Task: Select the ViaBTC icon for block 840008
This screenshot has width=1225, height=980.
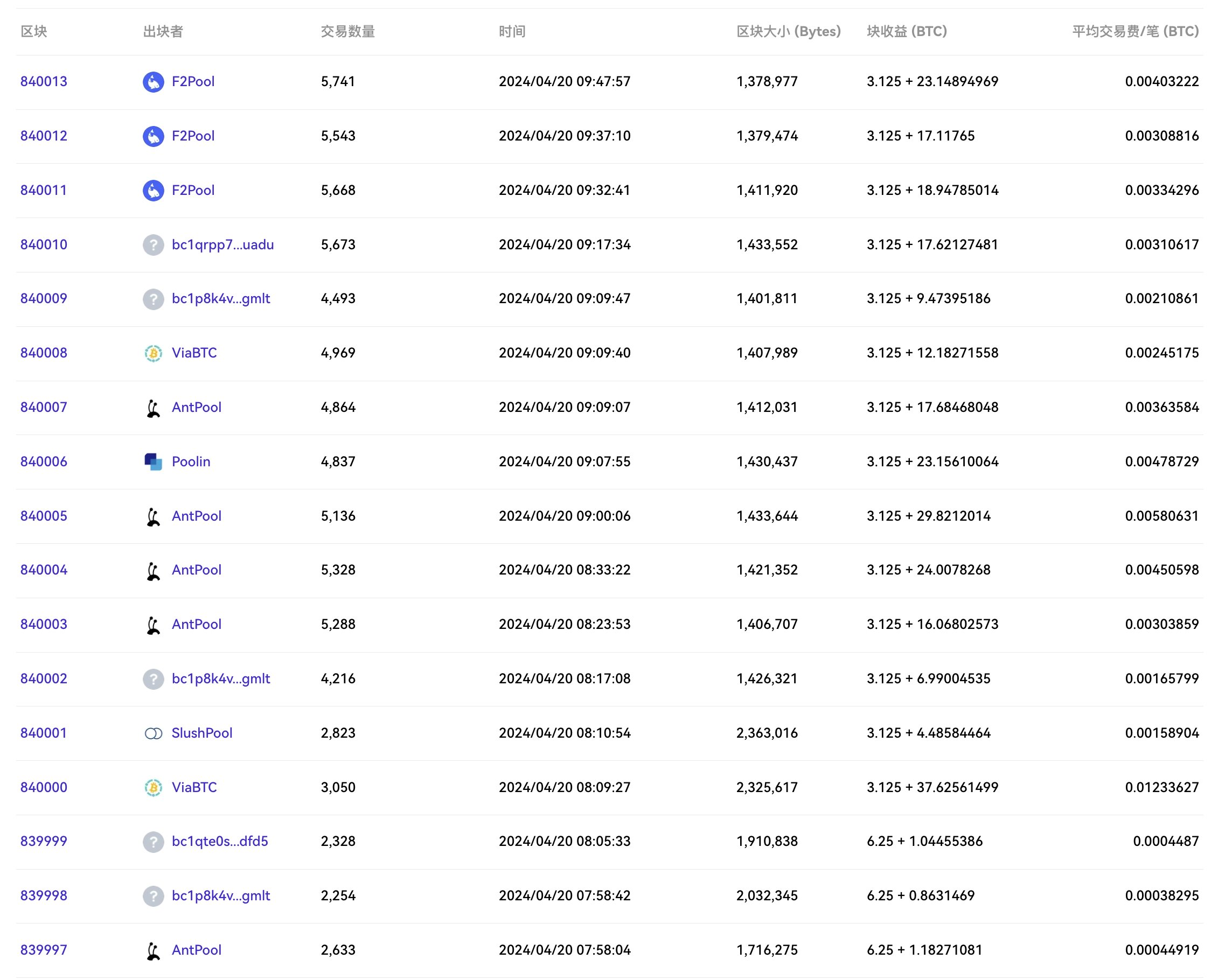Action: (154, 353)
